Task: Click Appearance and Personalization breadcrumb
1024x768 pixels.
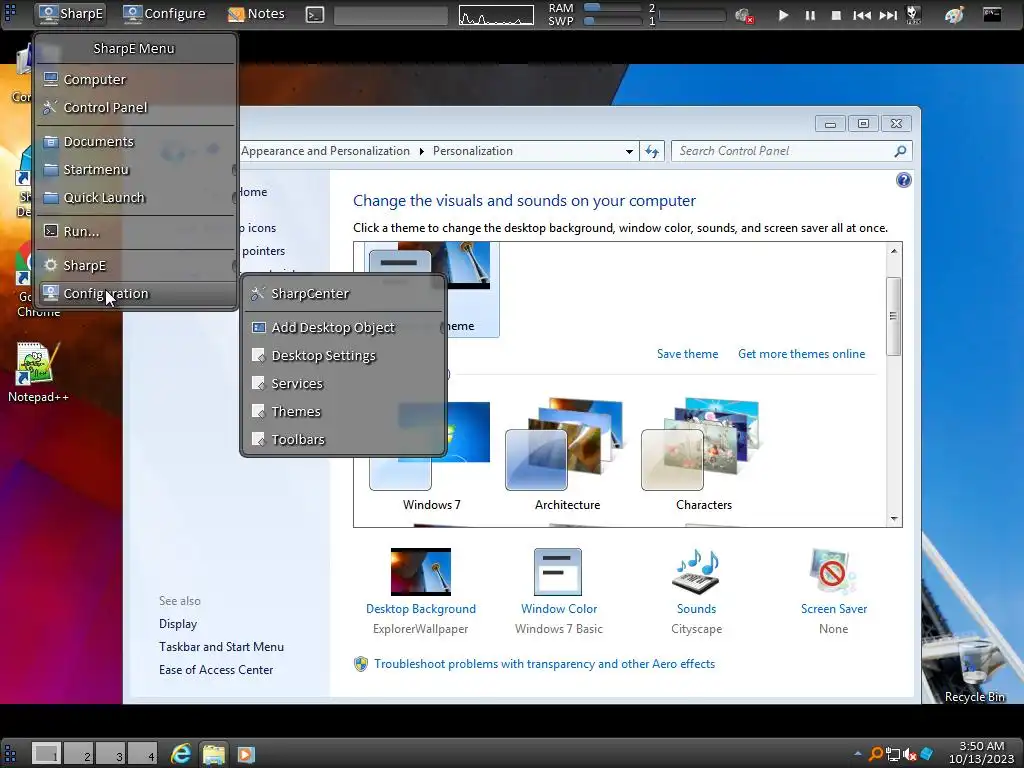Action: pos(325,151)
